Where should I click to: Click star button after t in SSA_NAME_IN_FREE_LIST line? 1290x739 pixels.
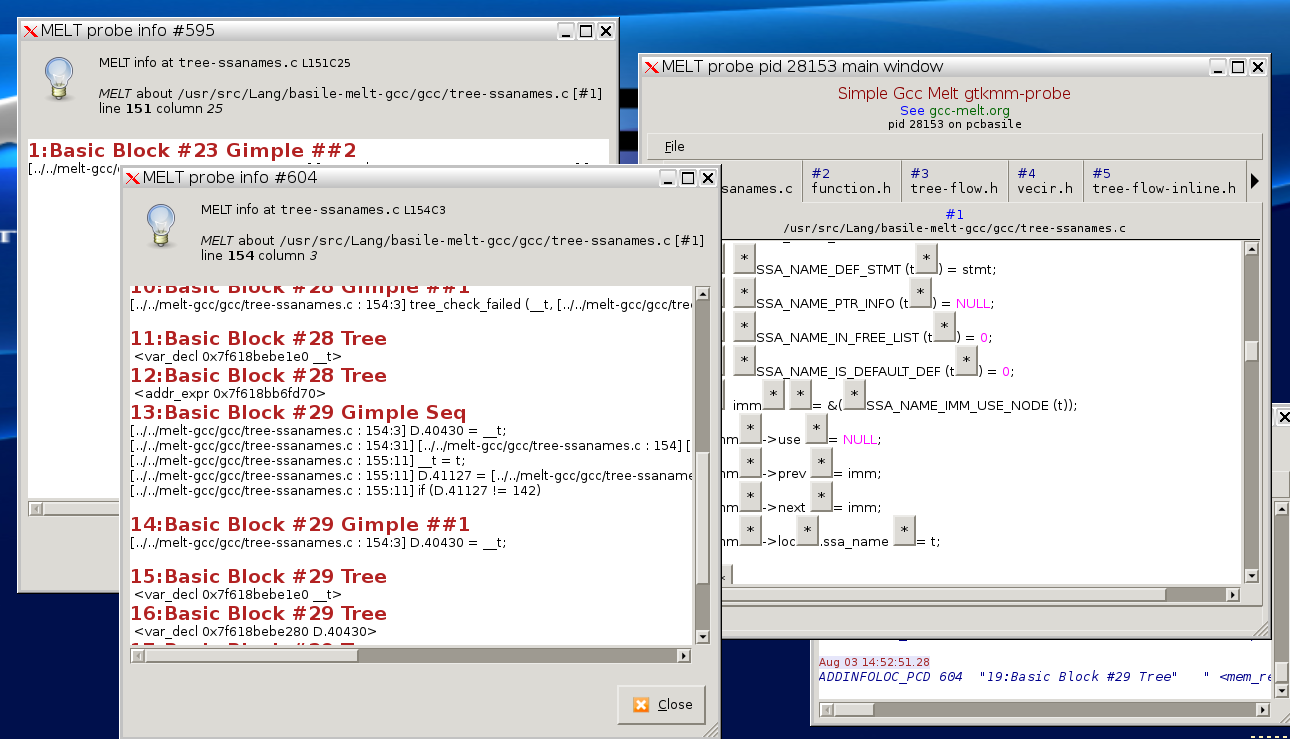[x=944, y=328]
